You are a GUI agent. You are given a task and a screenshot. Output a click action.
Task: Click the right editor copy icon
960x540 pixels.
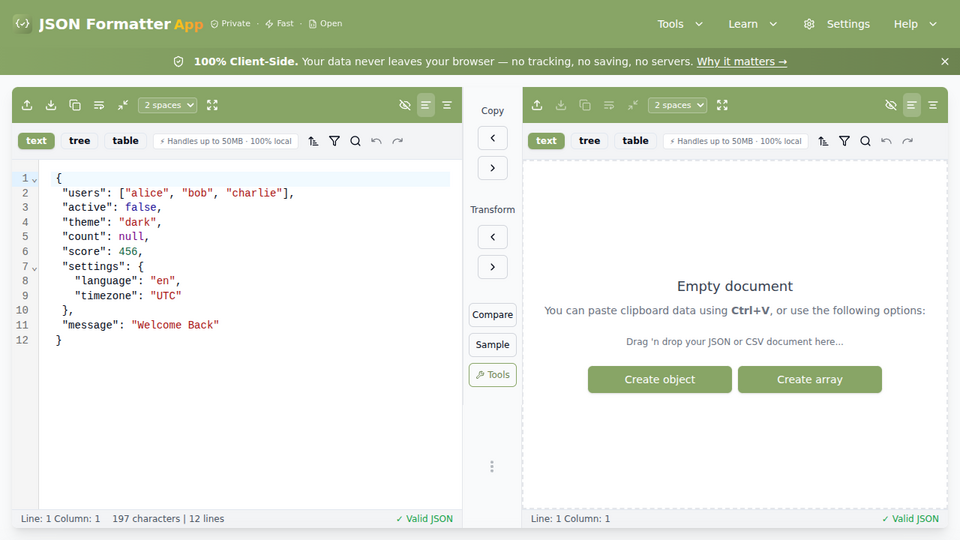click(x=585, y=105)
